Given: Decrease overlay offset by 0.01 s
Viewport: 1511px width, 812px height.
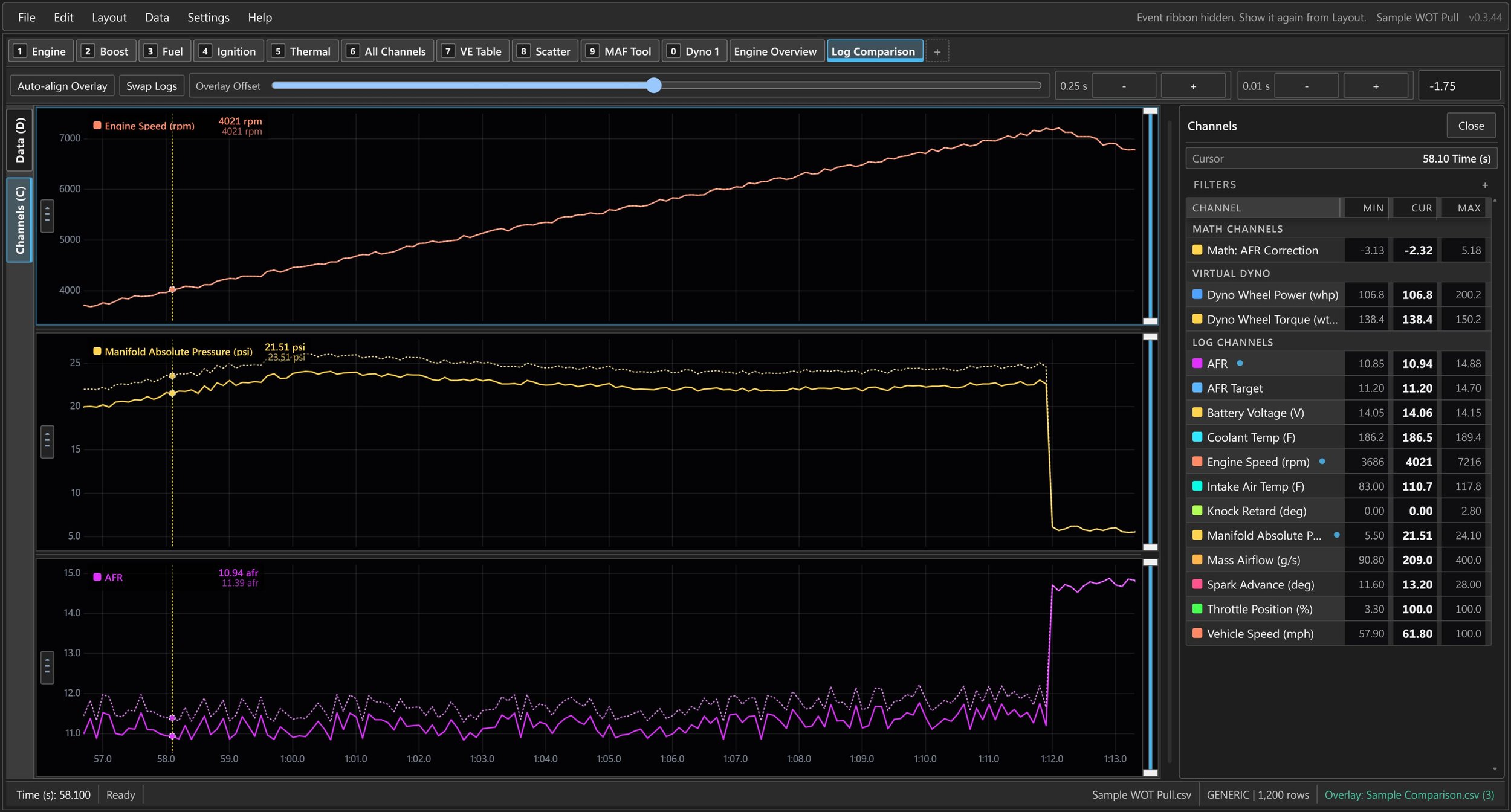Looking at the screenshot, I should (1307, 86).
